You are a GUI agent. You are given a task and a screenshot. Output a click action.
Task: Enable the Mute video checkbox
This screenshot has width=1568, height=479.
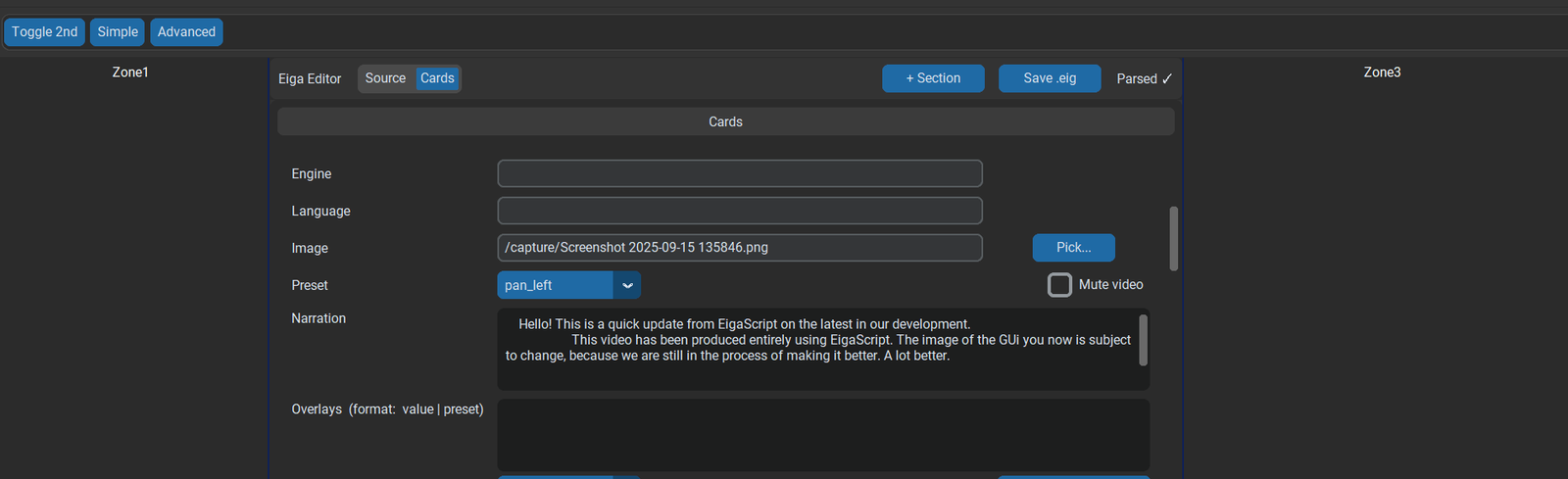tap(1059, 285)
